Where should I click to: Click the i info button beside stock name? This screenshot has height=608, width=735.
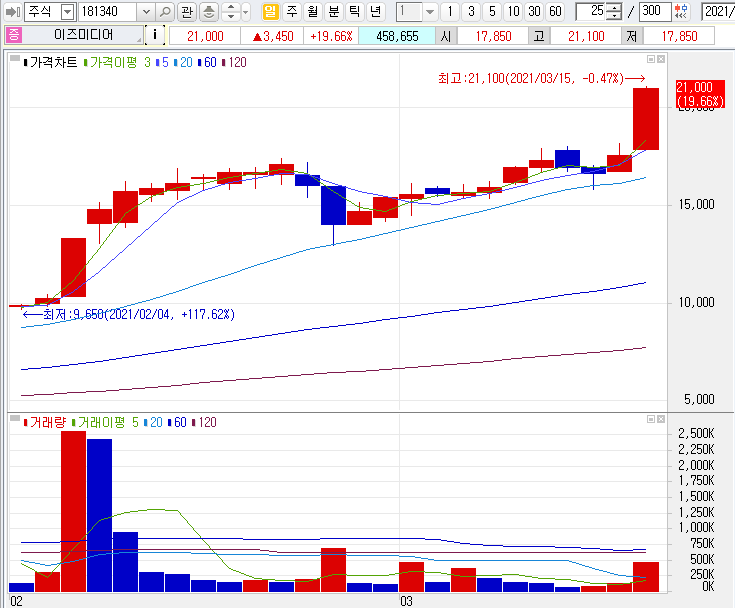point(155,35)
